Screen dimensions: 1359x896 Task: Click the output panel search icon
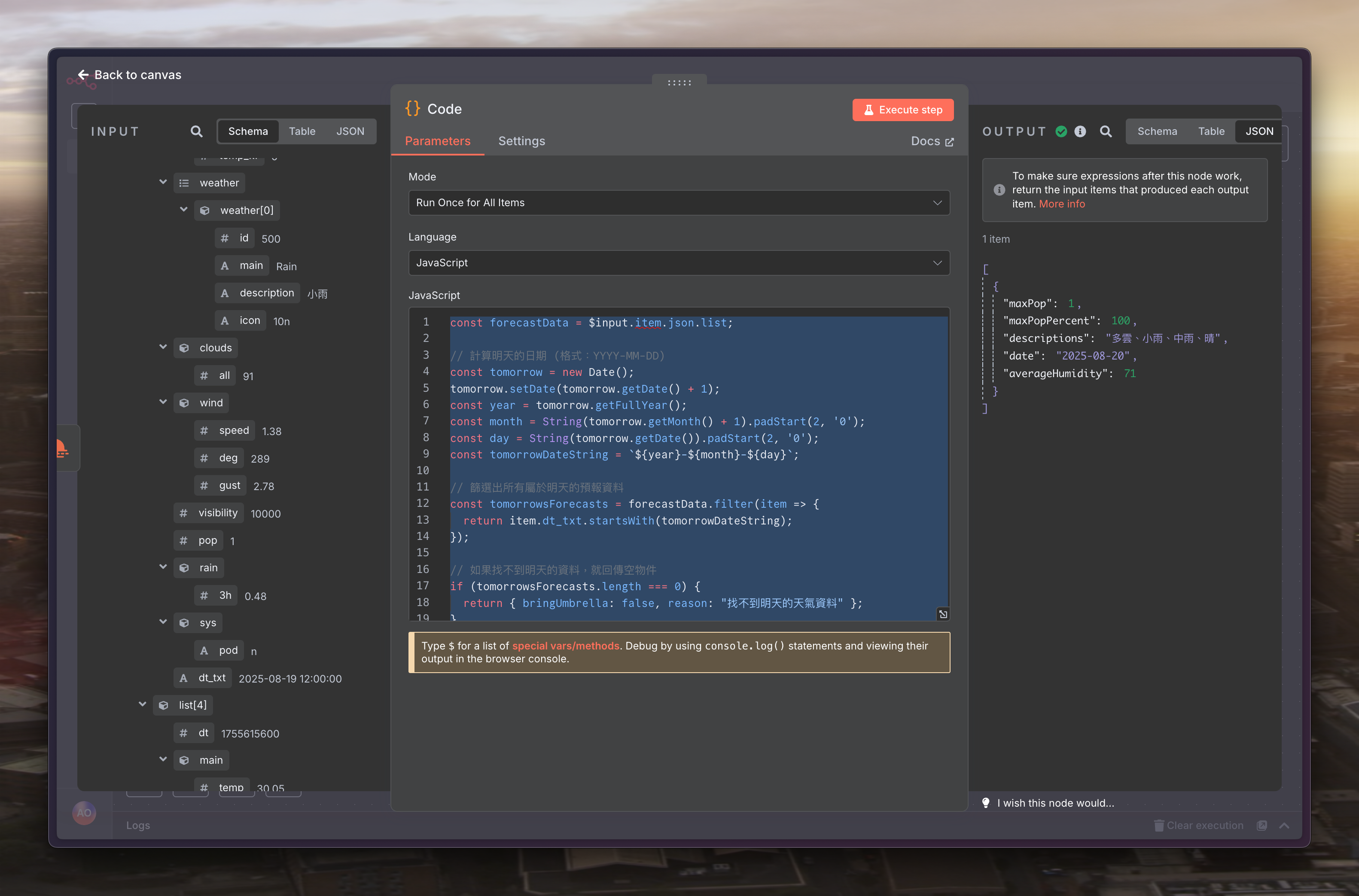pos(1106,131)
